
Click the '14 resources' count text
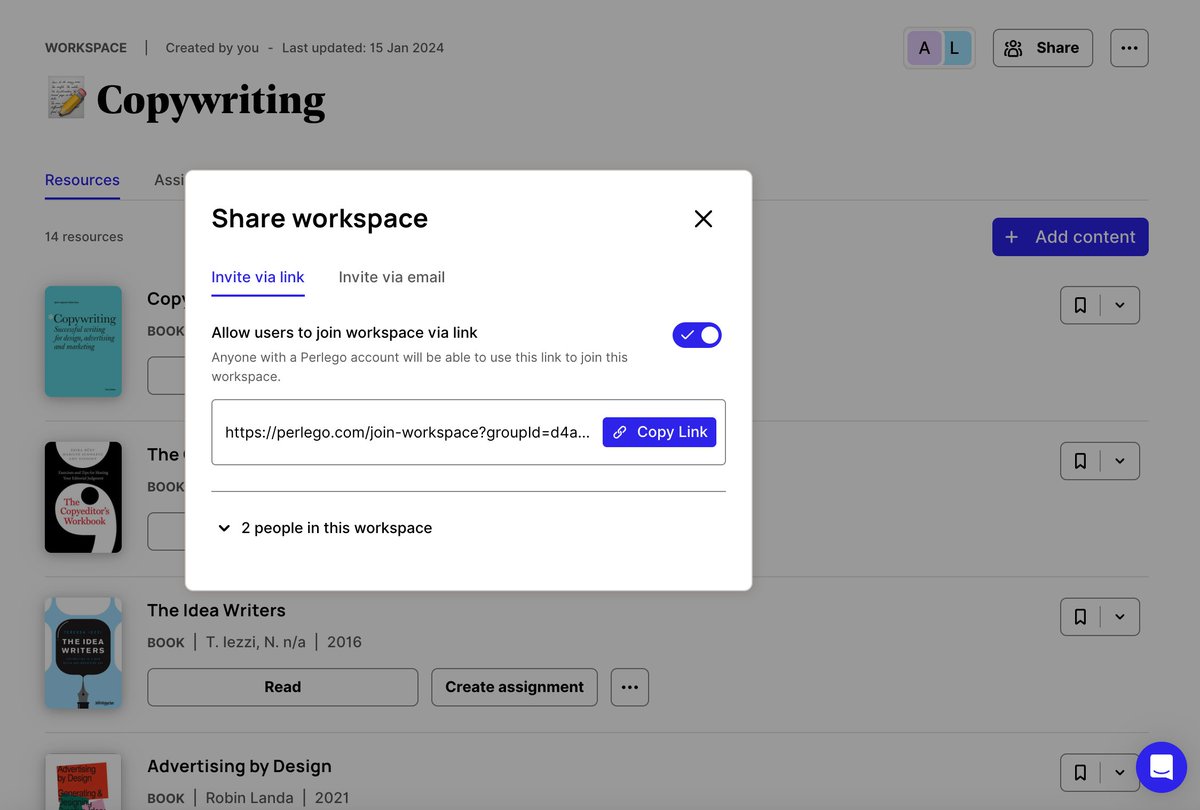tap(84, 237)
